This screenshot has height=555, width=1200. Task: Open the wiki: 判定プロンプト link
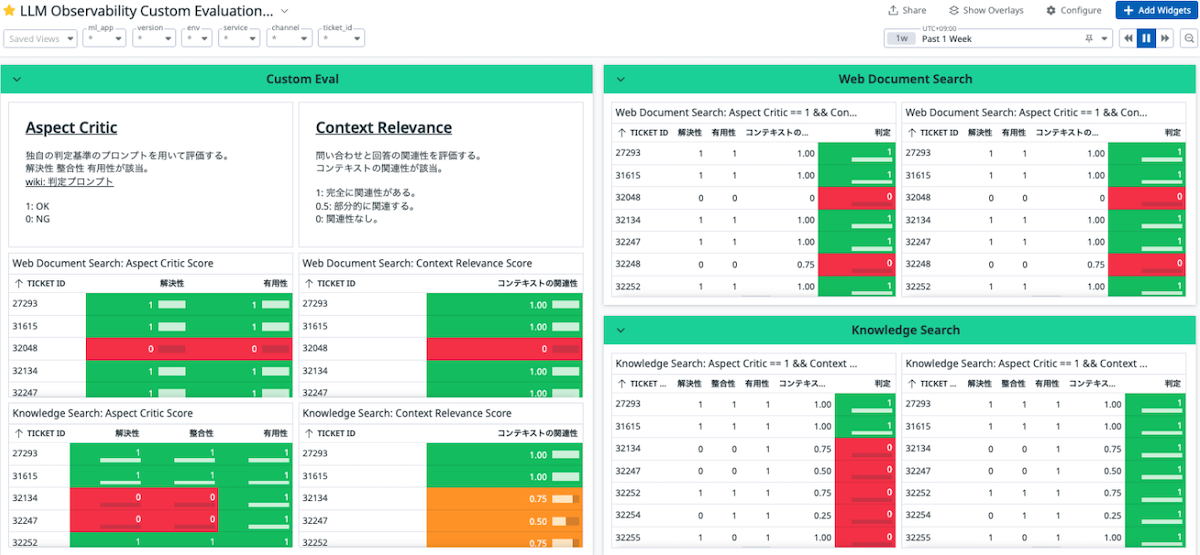69,182
